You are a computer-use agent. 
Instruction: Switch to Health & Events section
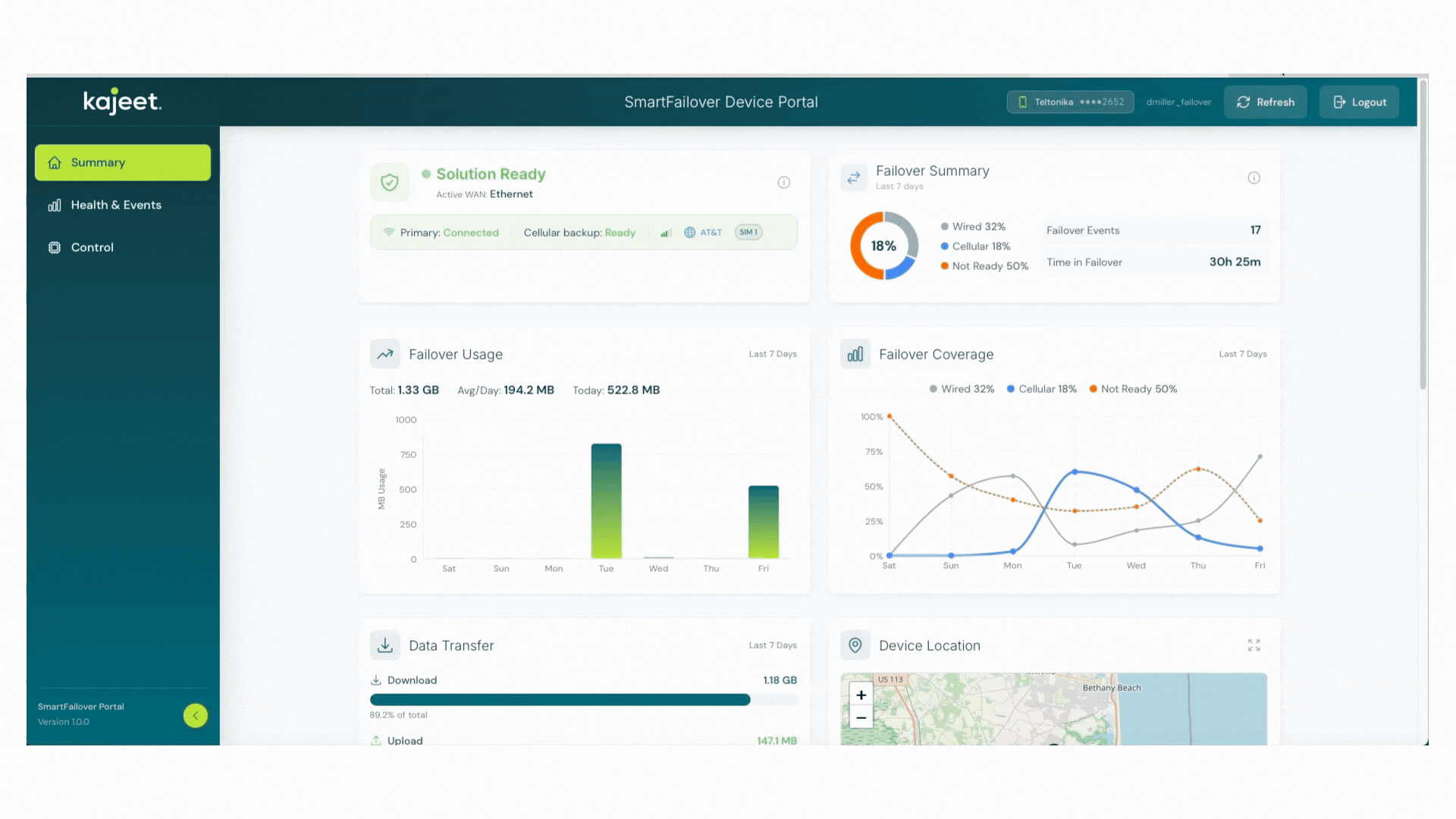tap(116, 205)
